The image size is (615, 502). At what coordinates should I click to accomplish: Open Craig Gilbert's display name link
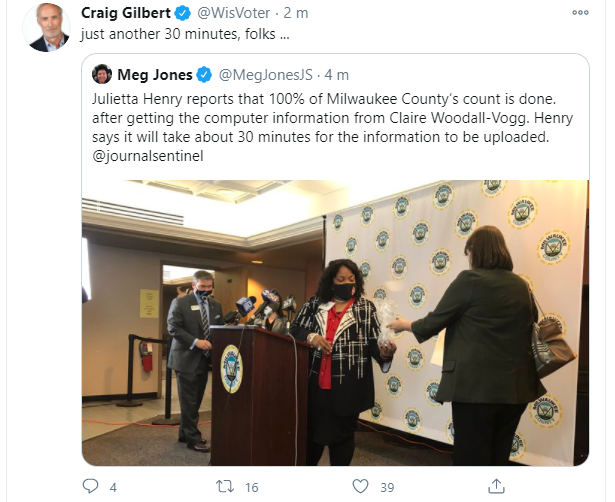coord(126,13)
